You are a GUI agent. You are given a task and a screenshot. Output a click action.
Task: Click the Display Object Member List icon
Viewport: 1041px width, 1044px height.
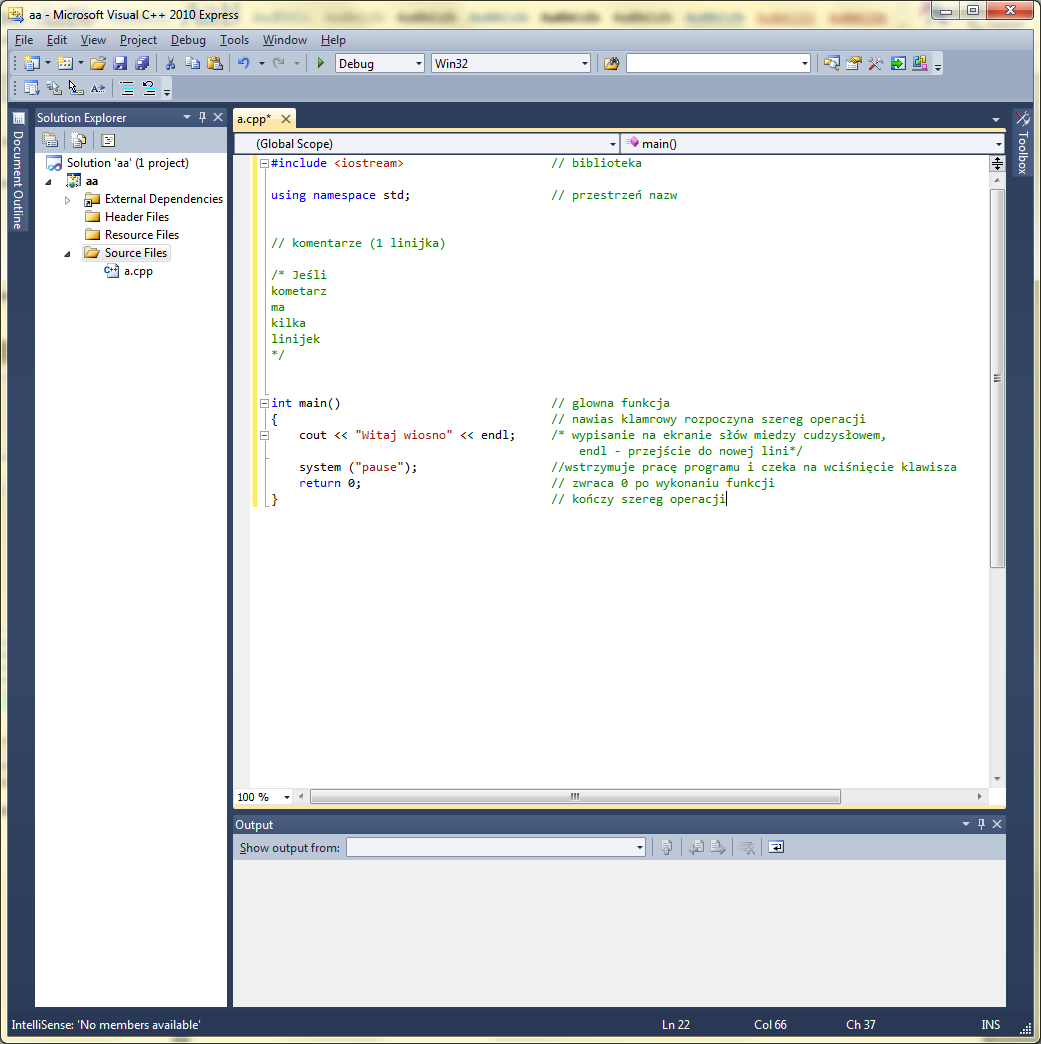pos(31,88)
